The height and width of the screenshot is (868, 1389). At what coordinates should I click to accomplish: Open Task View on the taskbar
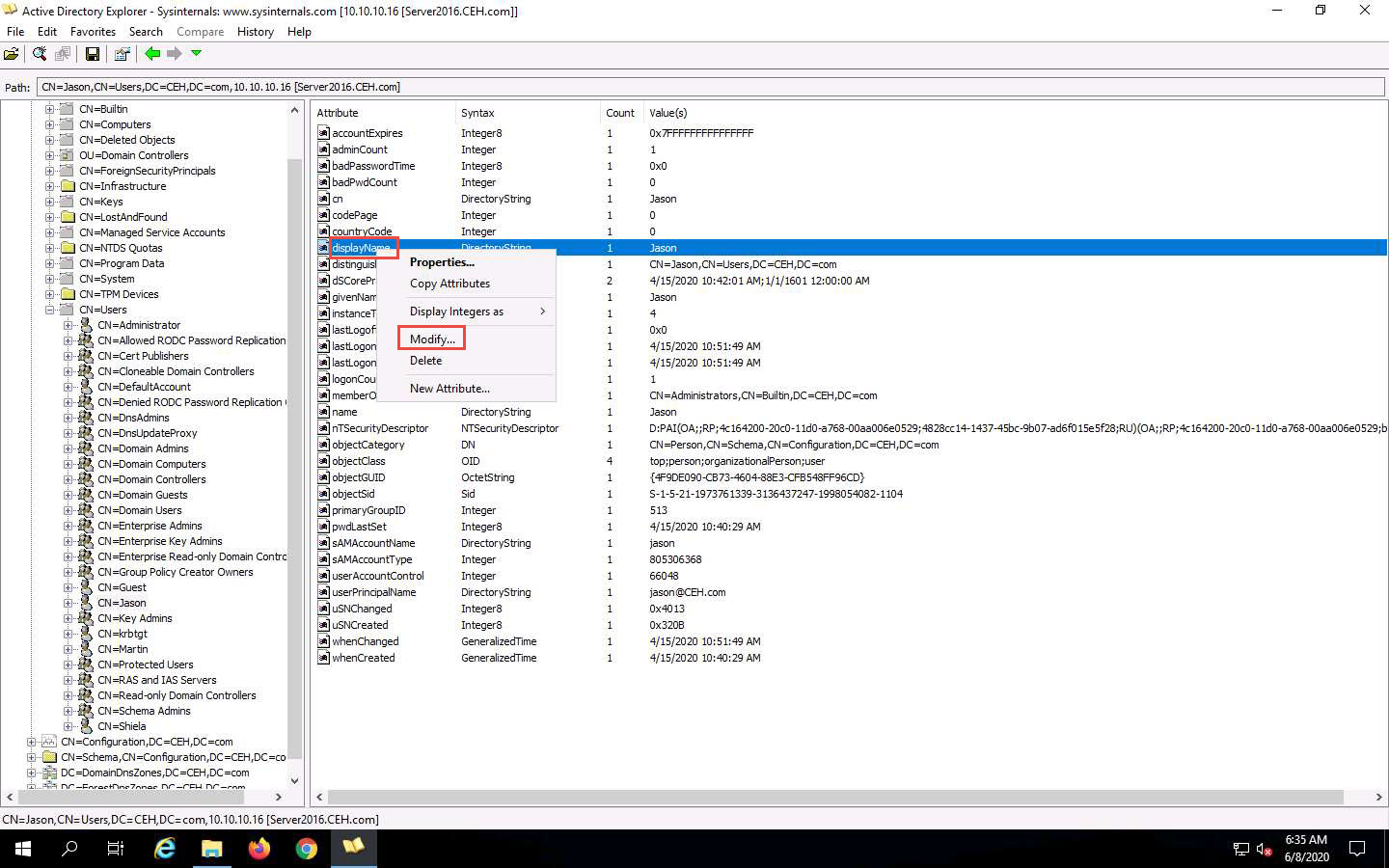click(x=116, y=849)
